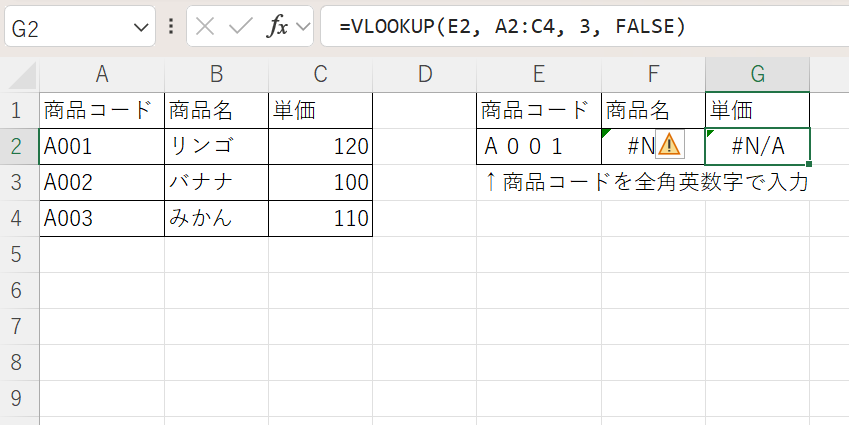Select cell E2 with full-width Ａ００１
The image size is (849, 425).
pos(539,147)
